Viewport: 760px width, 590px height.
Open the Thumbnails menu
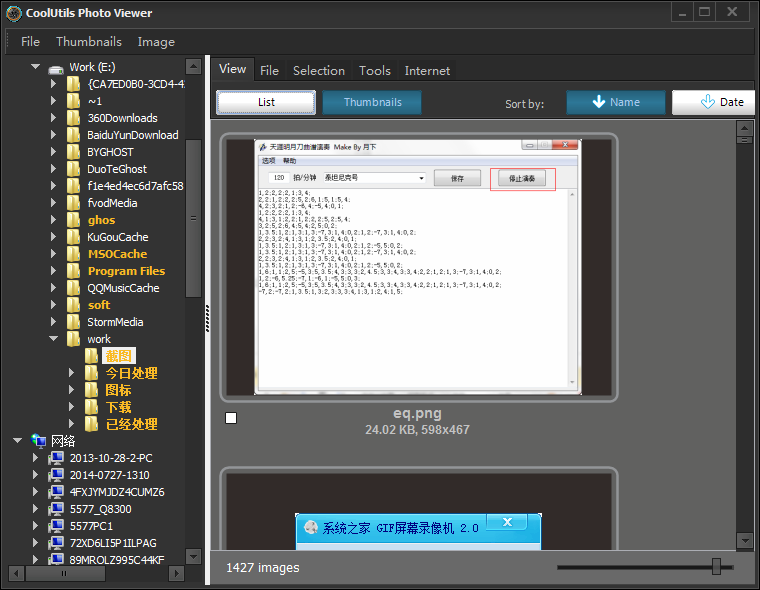88,42
